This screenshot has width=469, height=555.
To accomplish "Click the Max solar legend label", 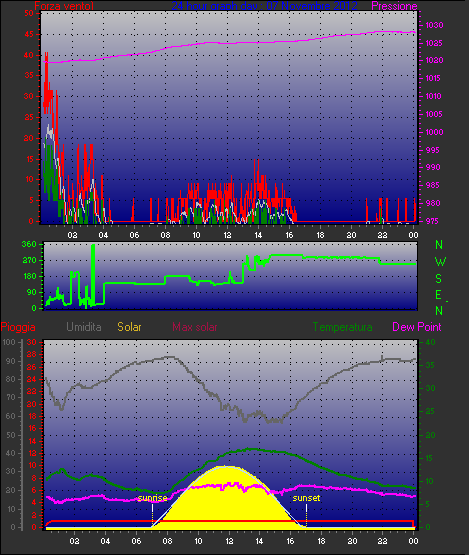I will [195, 327].
